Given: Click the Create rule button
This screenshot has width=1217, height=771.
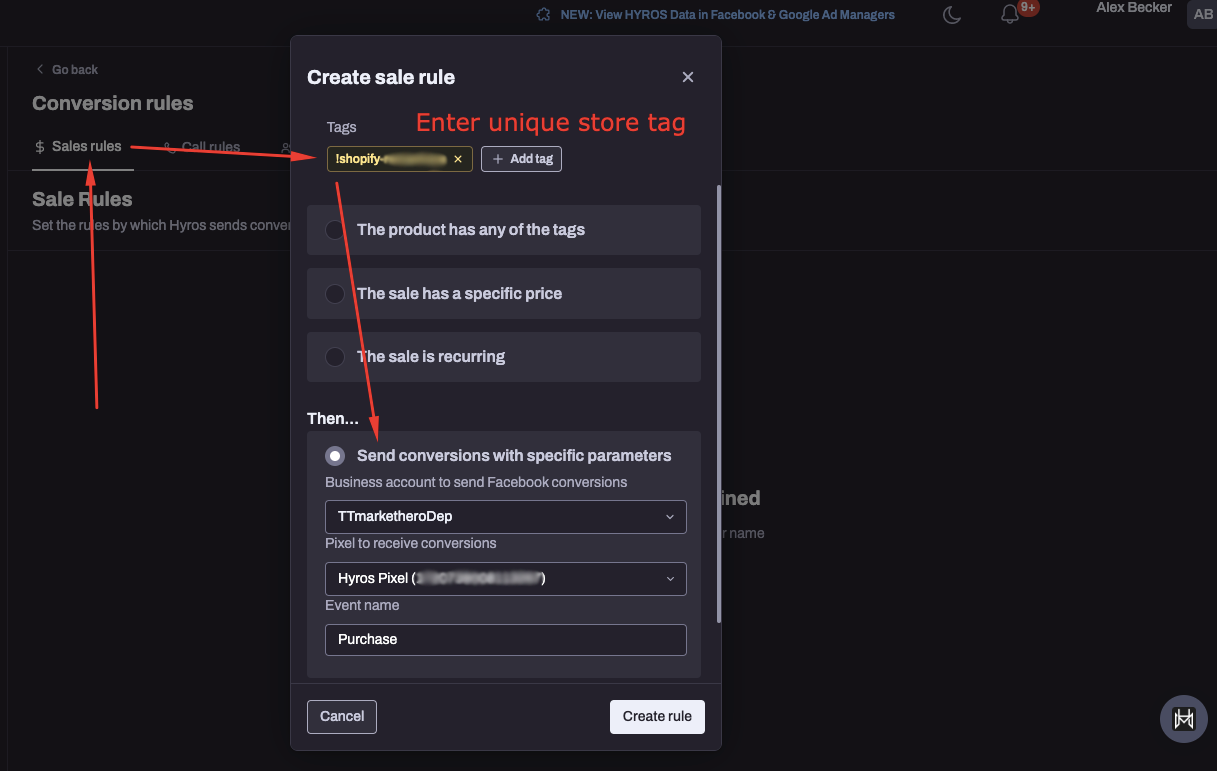Looking at the screenshot, I should point(657,716).
